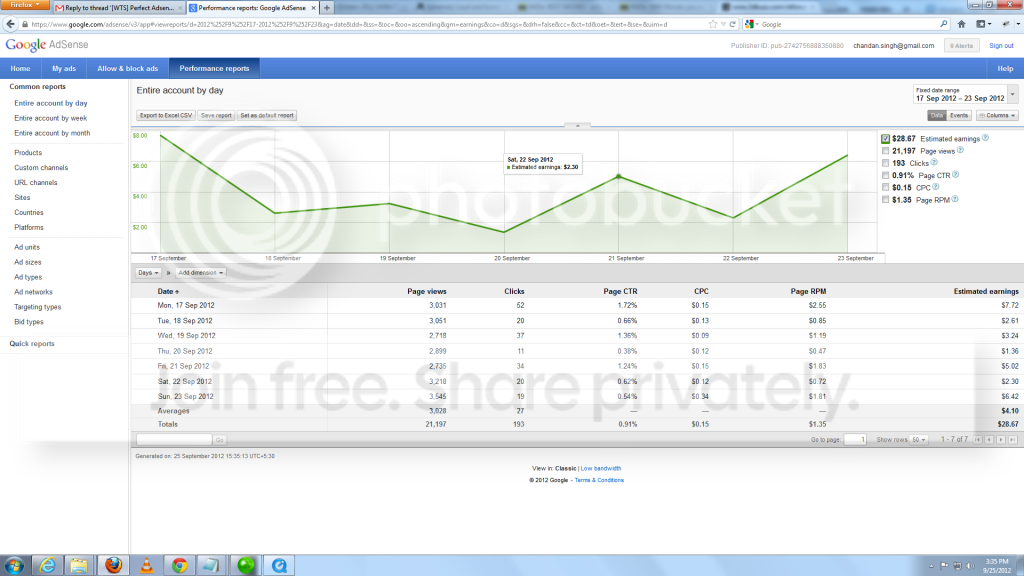Go to previous page of table results

tap(989, 440)
